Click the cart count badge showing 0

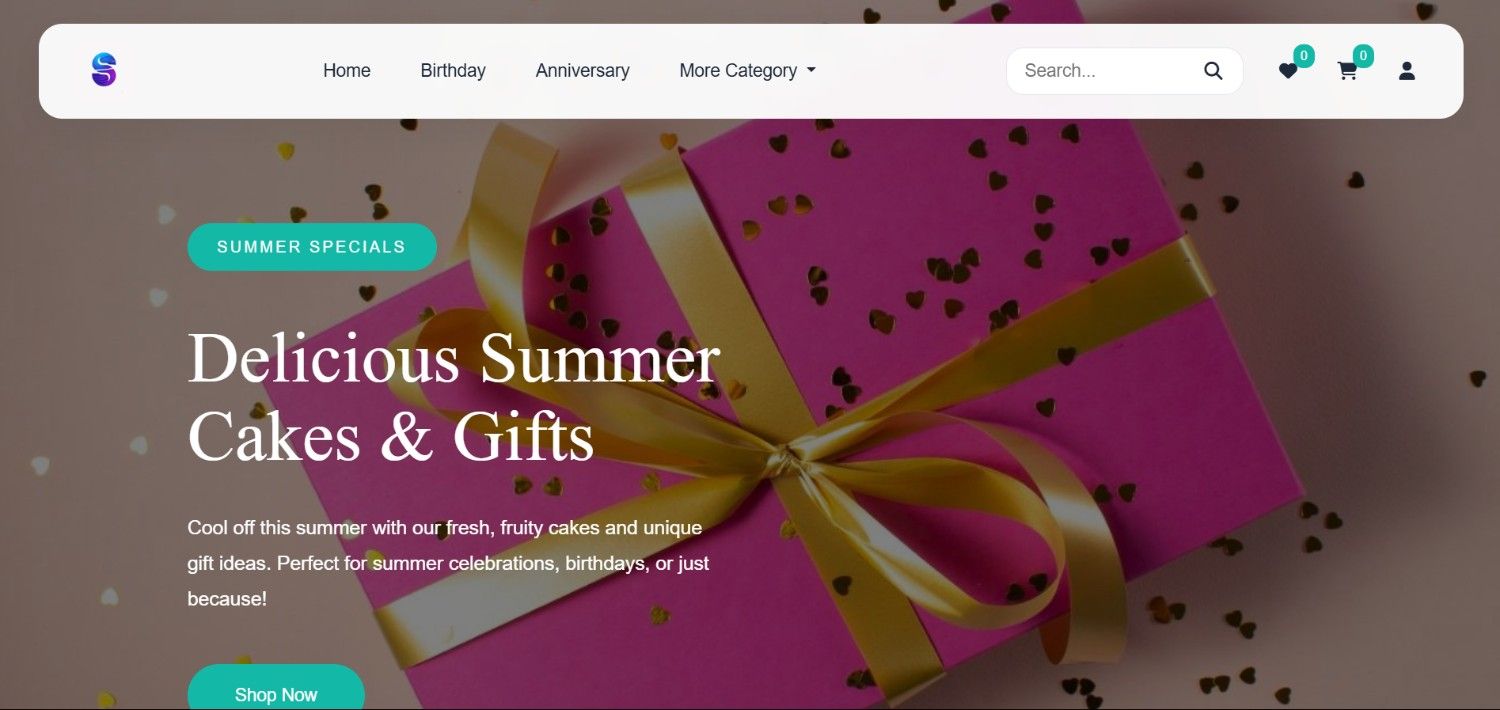[x=1363, y=56]
